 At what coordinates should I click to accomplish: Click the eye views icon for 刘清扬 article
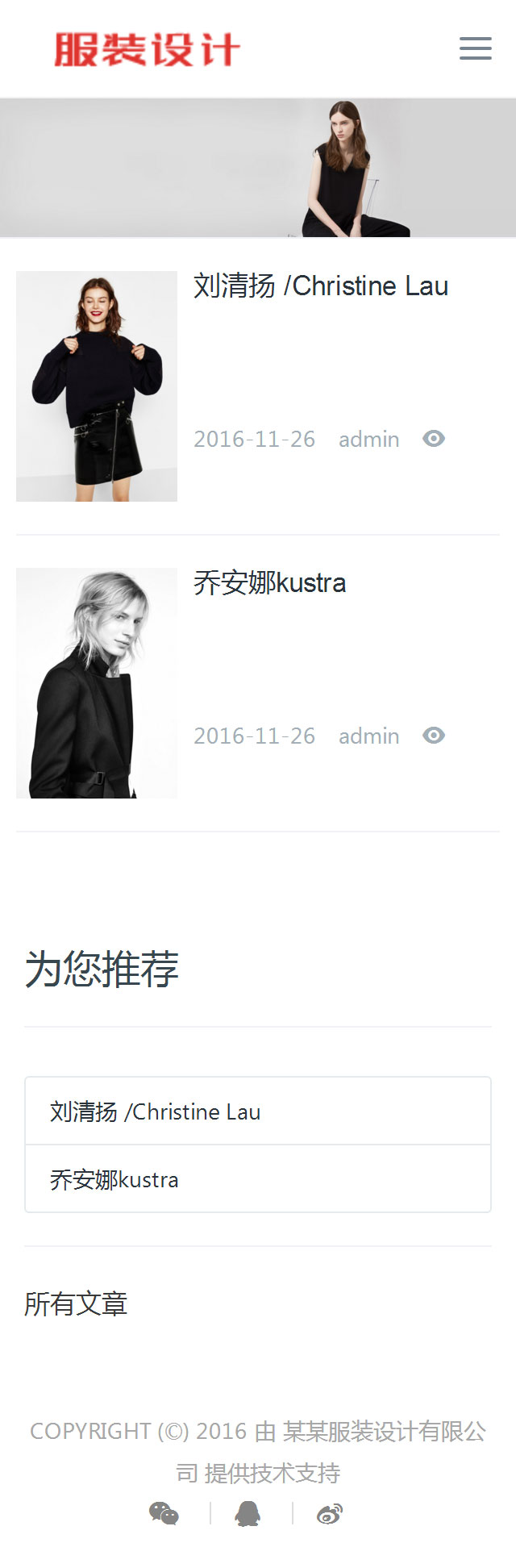(434, 438)
